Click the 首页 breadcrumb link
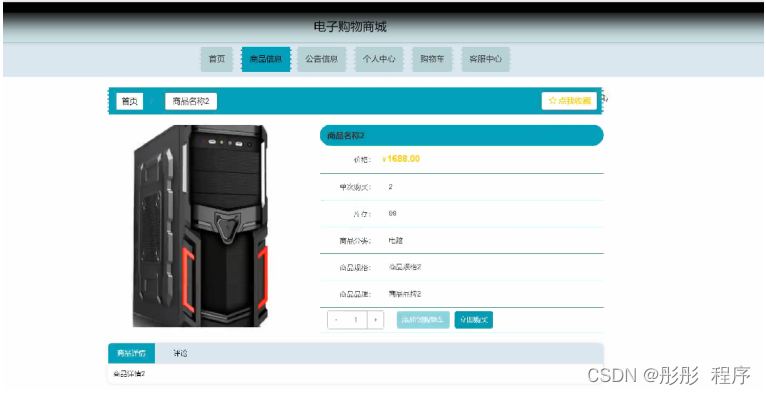Image resolution: width=766 pixels, height=395 pixels. tap(129, 101)
